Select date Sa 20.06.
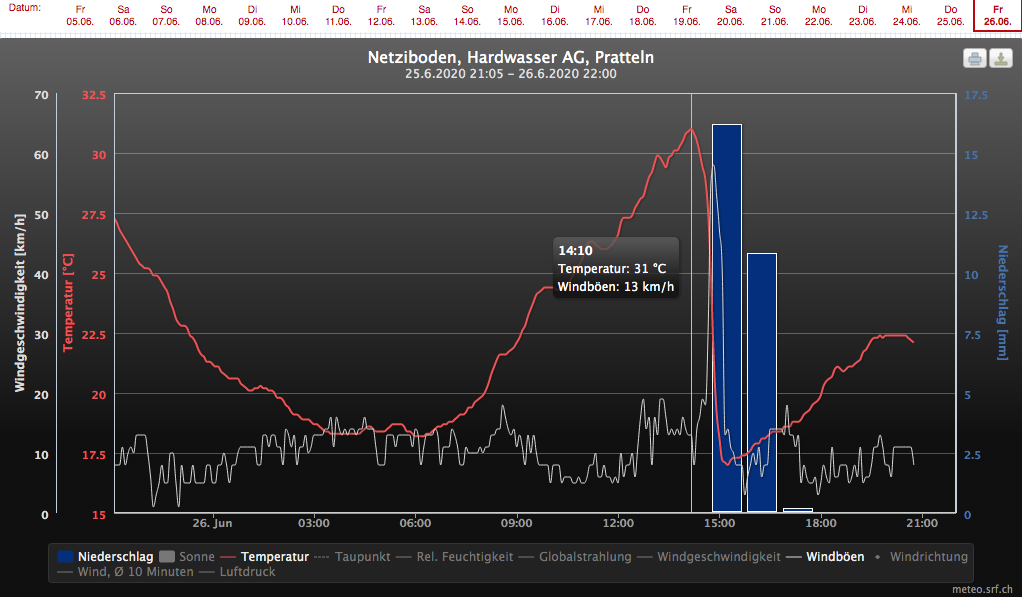 730,16
